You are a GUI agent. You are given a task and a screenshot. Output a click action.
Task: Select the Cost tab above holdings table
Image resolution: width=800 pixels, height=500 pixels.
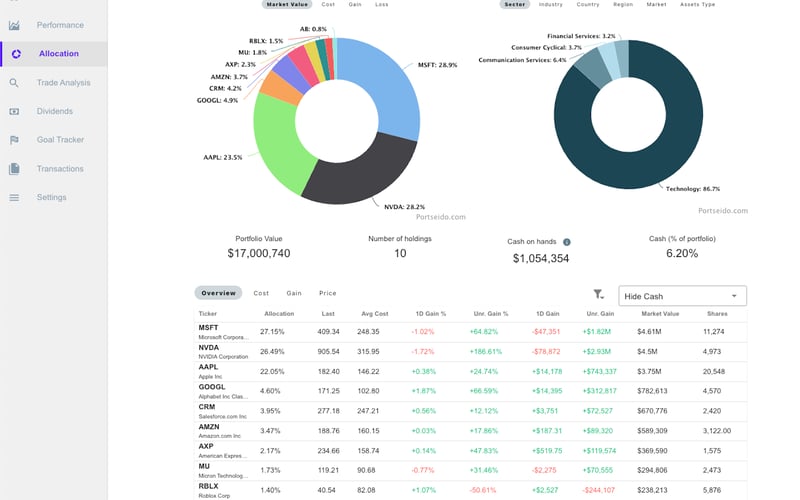tap(261, 293)
